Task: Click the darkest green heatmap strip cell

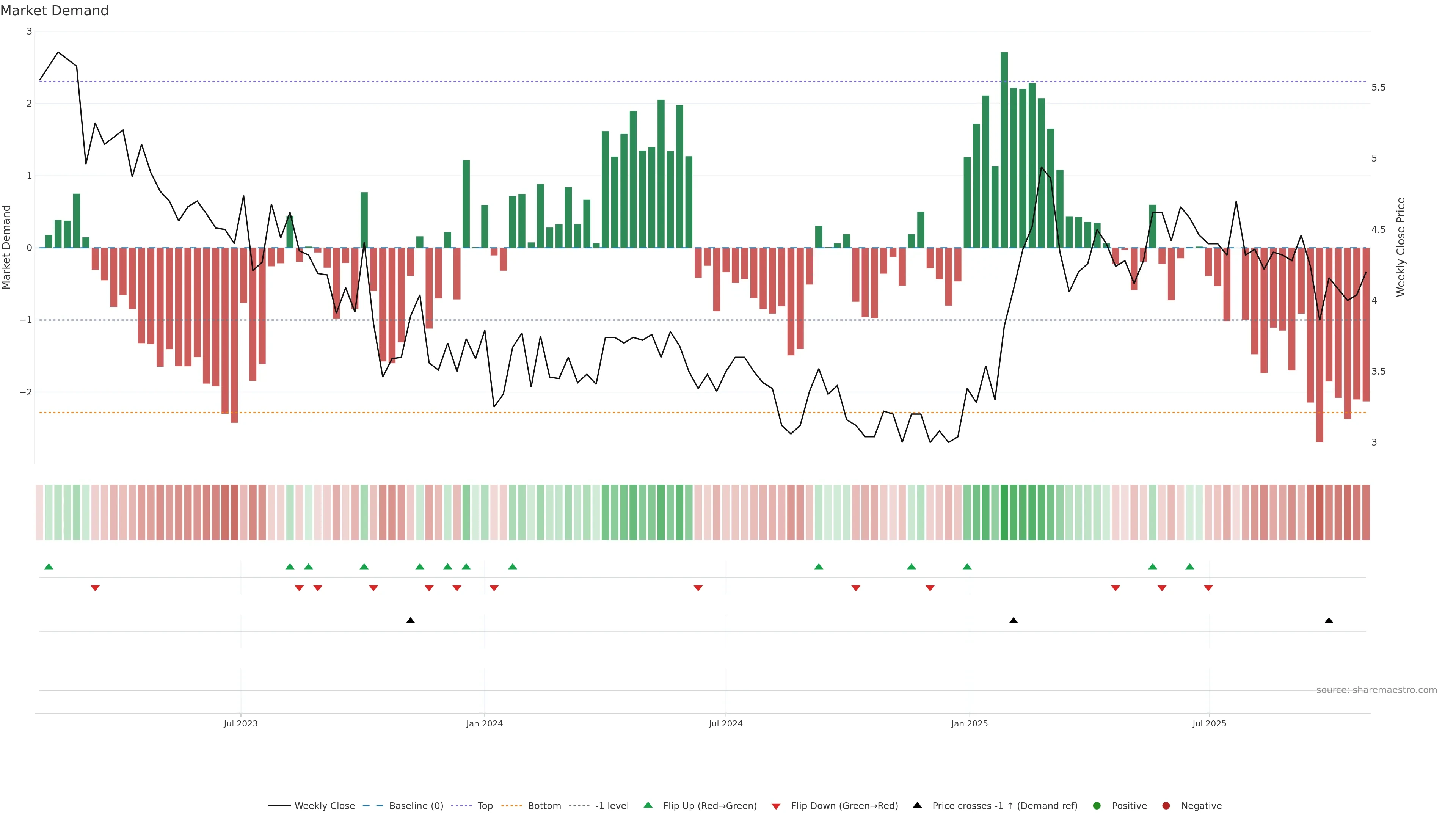Action: tap(1004, 511)
